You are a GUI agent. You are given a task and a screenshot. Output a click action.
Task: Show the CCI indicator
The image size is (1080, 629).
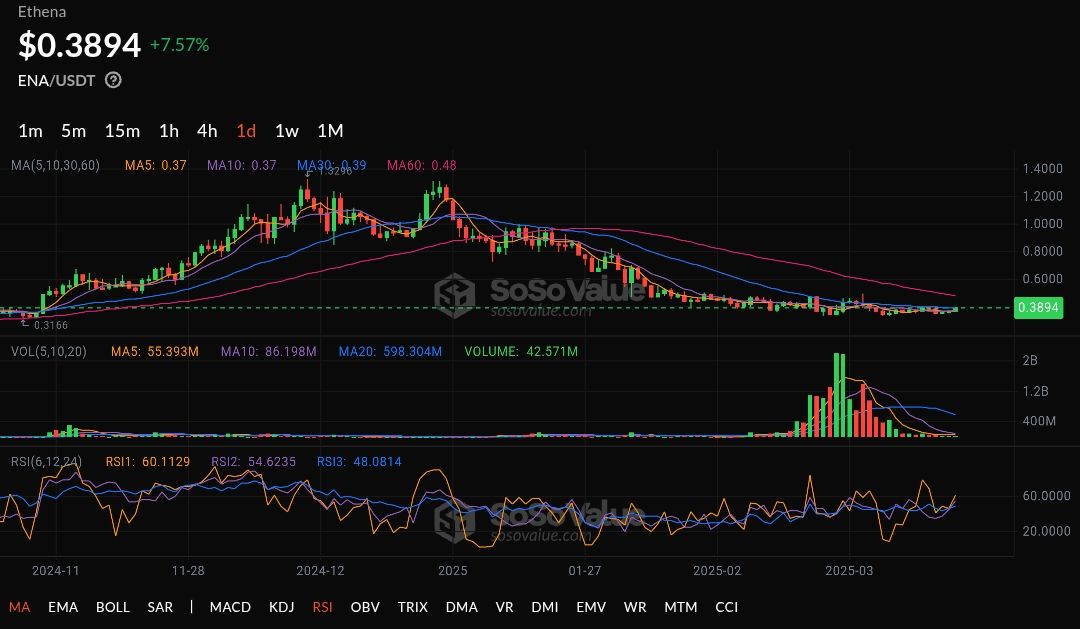tap(727, 607)
